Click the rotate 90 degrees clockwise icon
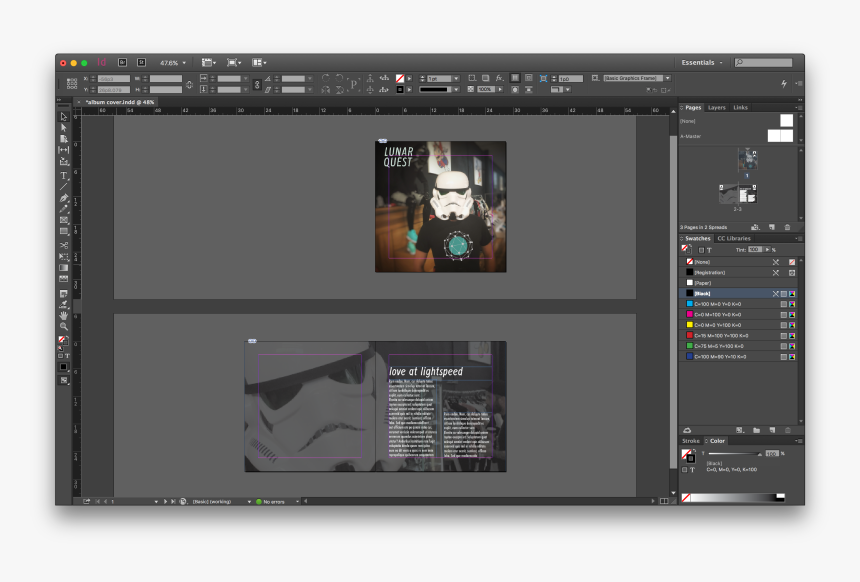Viewport: 860px width, 582px height. tap(325, 78)
